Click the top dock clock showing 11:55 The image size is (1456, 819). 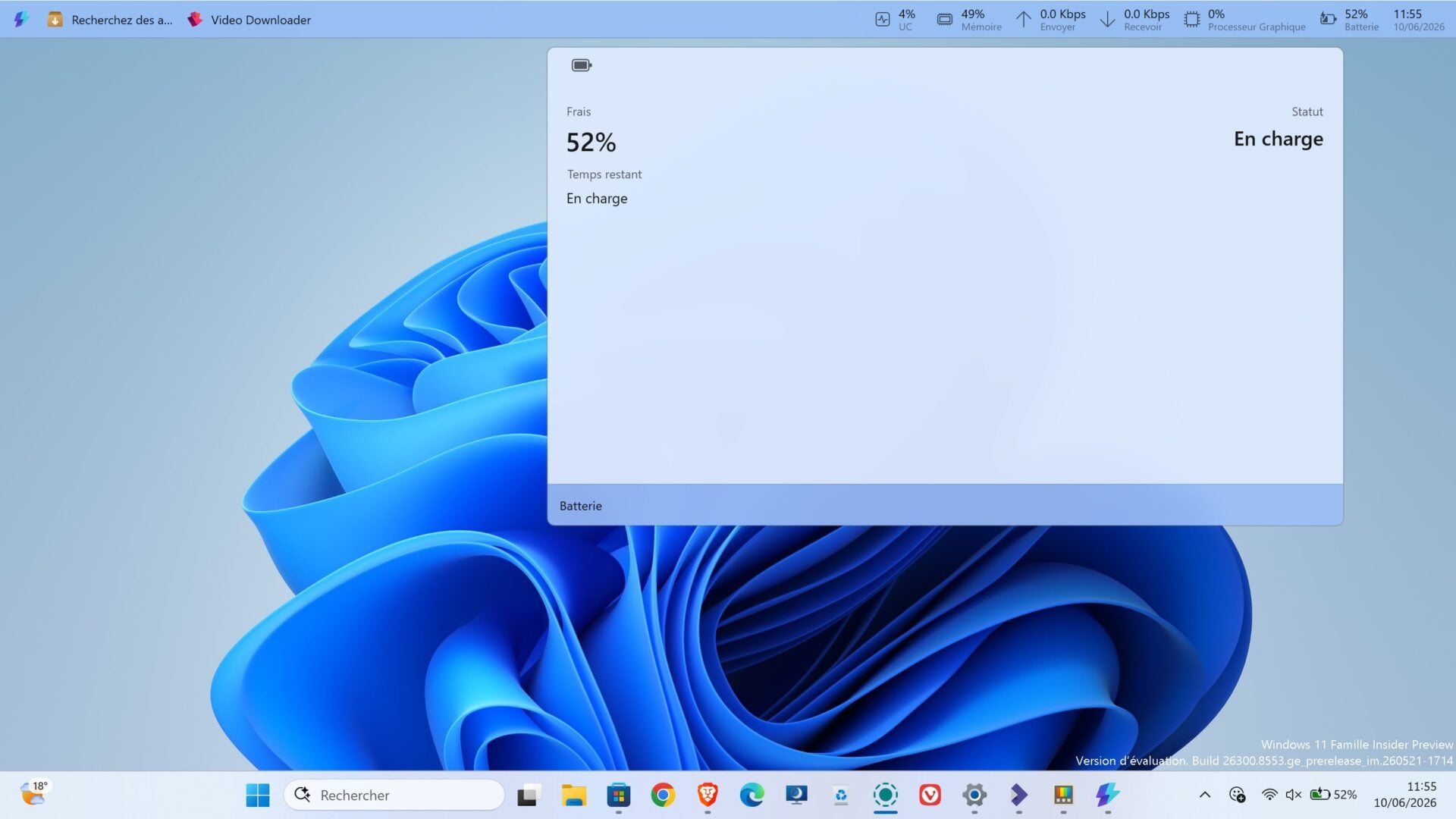point(1419,20)
